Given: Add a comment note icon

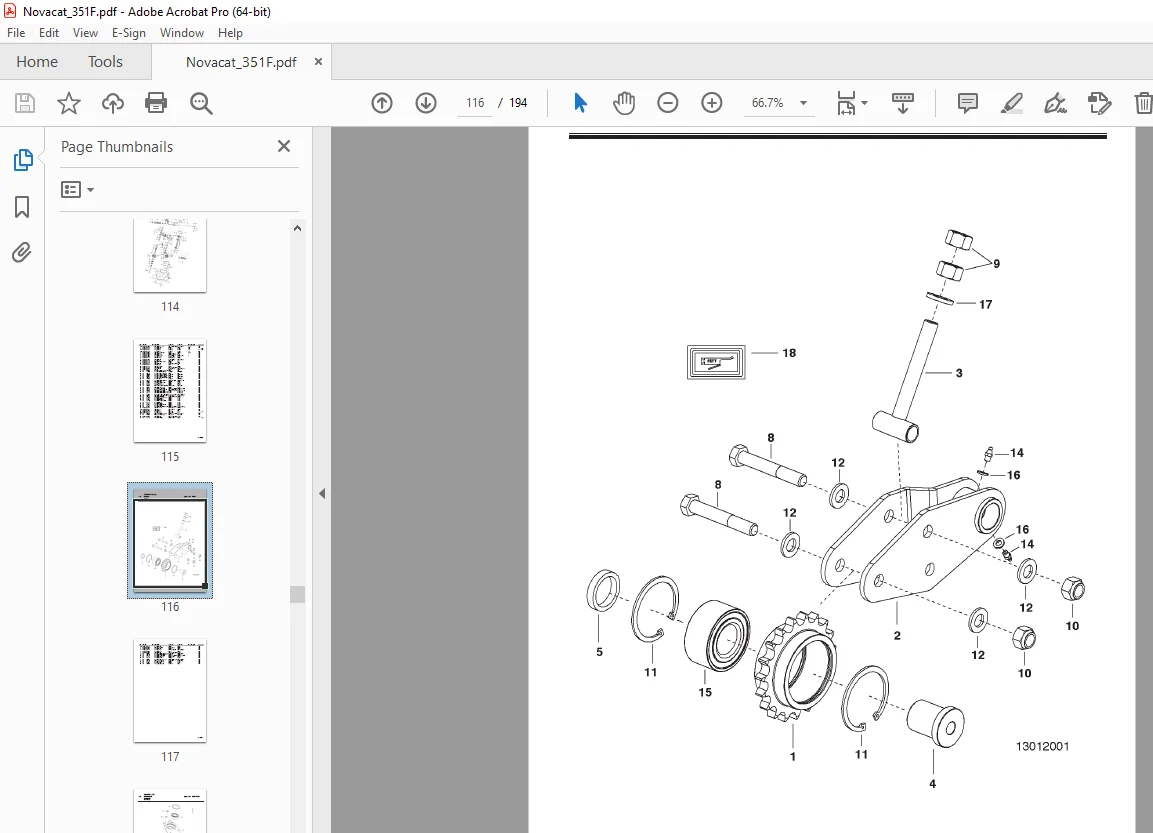Looking at the screenshot, I should pos(968,103).
